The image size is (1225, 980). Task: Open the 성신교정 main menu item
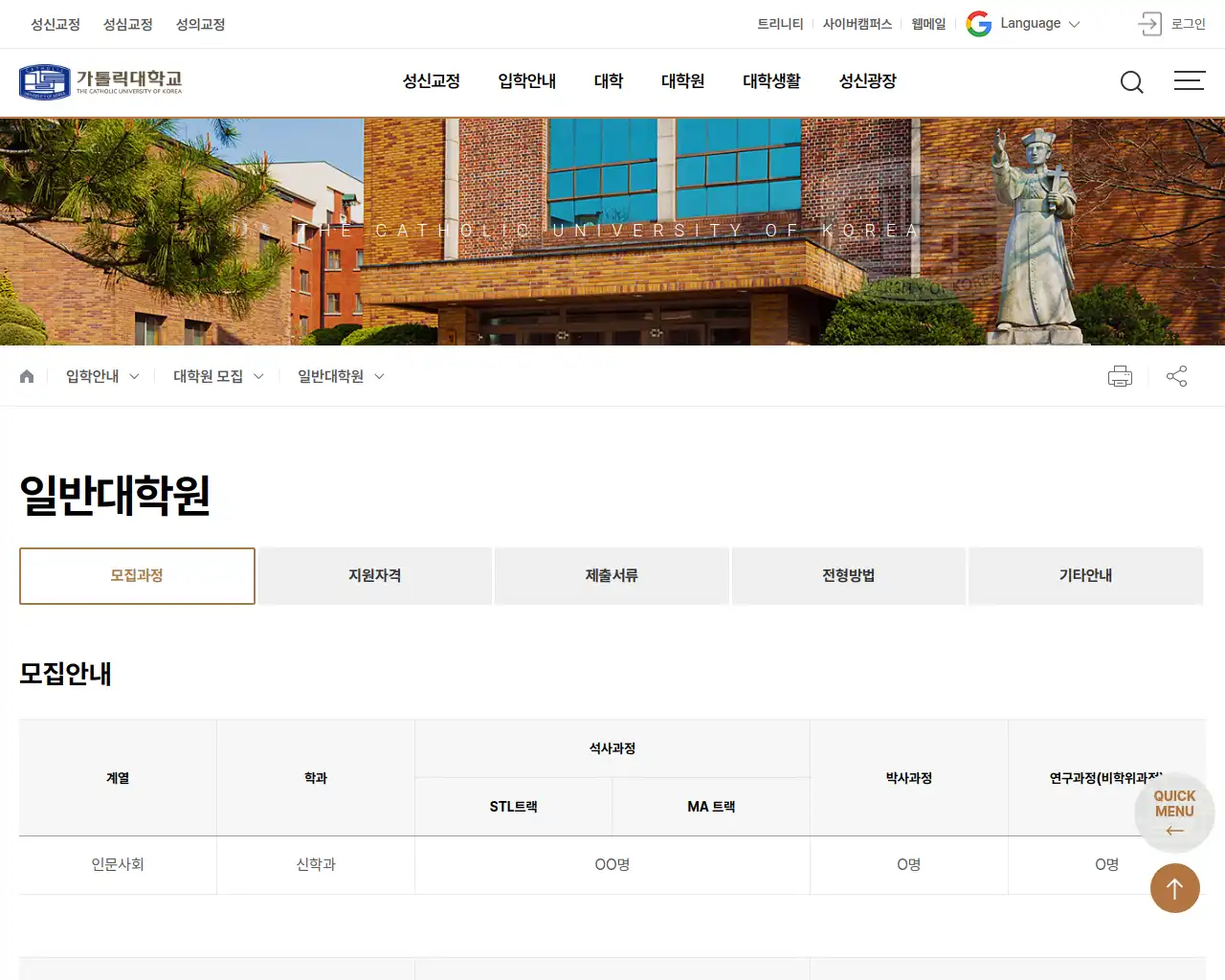432,81
